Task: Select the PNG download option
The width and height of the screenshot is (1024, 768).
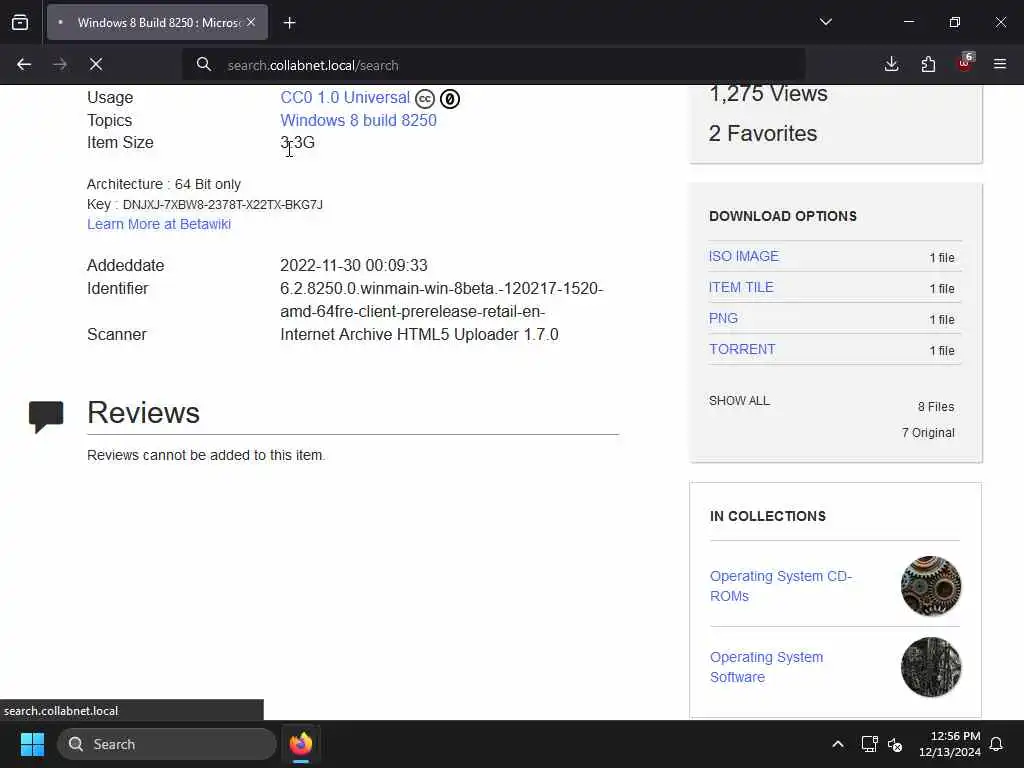Action: coord(723,318)
